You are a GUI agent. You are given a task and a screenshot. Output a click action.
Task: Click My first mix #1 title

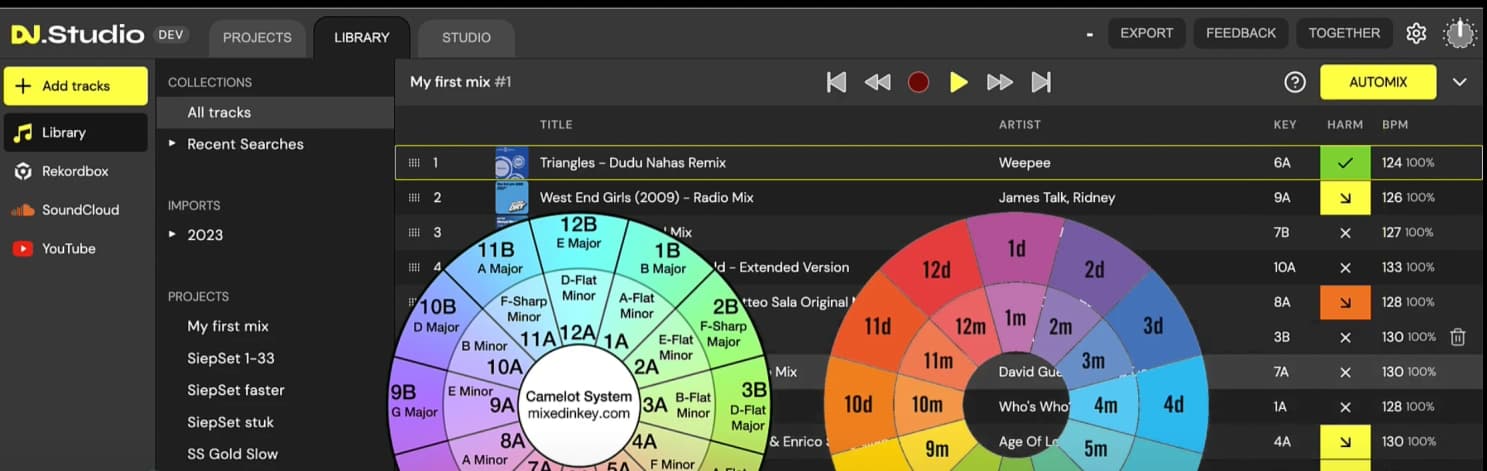point(460,82)
